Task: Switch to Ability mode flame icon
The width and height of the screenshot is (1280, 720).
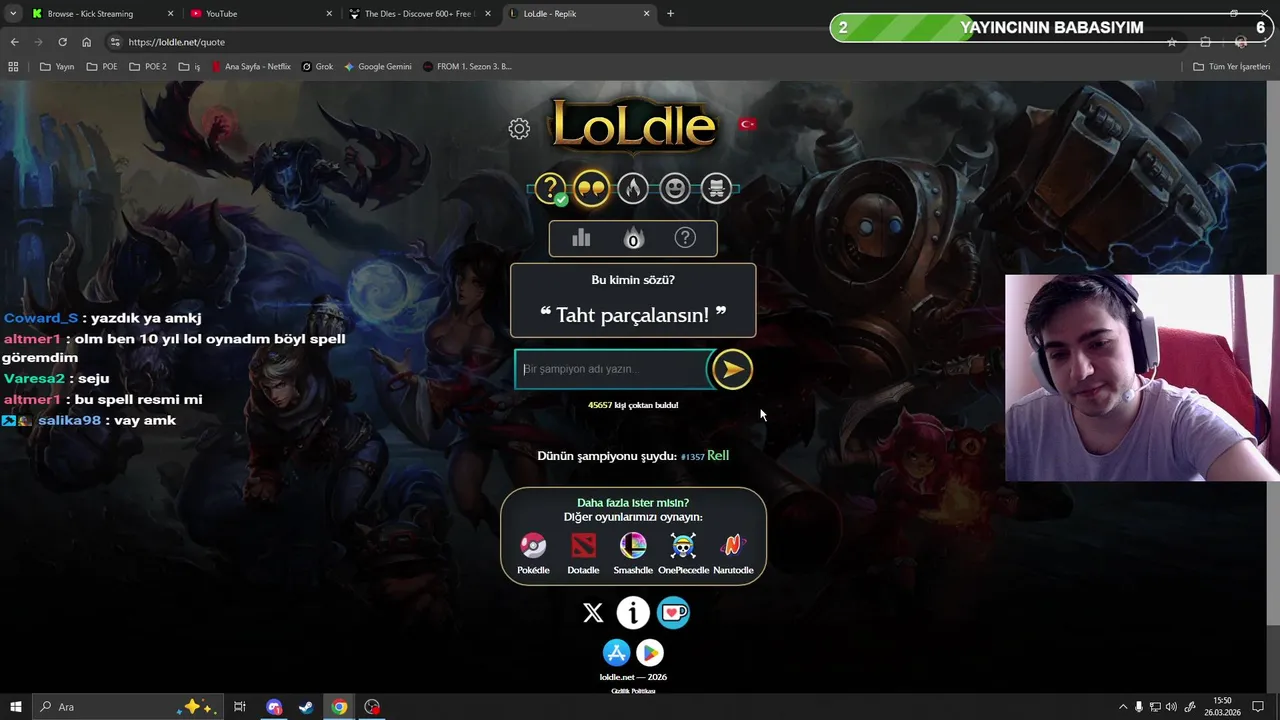Action: point(633,188)
